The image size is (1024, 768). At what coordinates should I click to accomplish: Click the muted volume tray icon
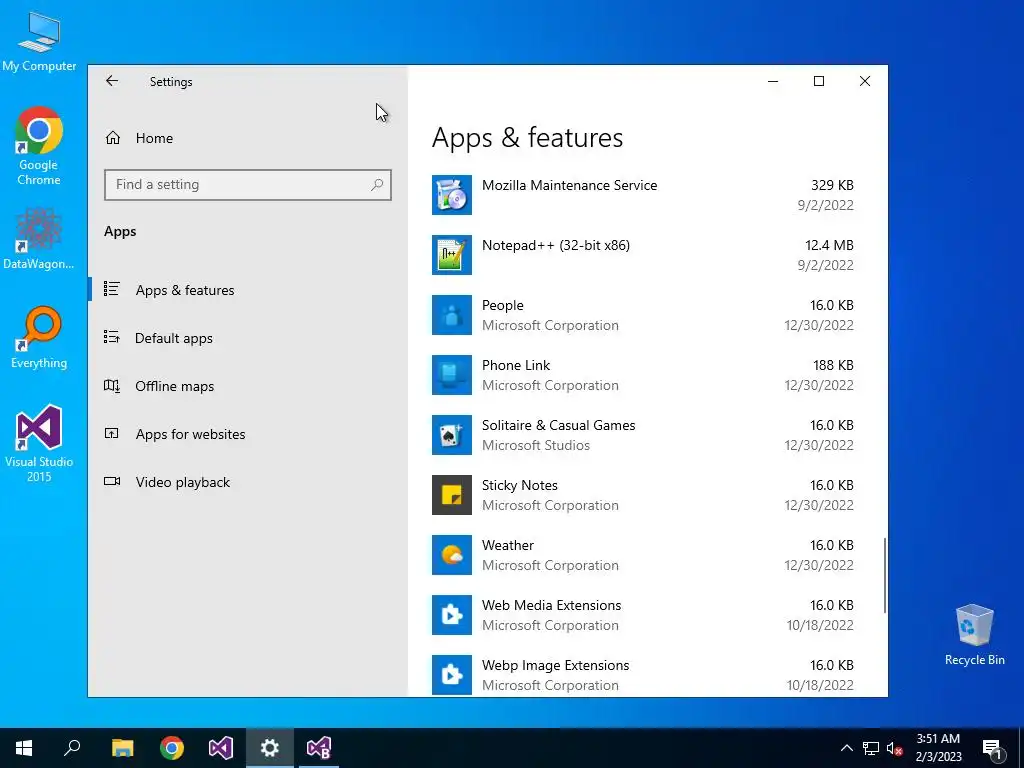(x=894, y=748)
